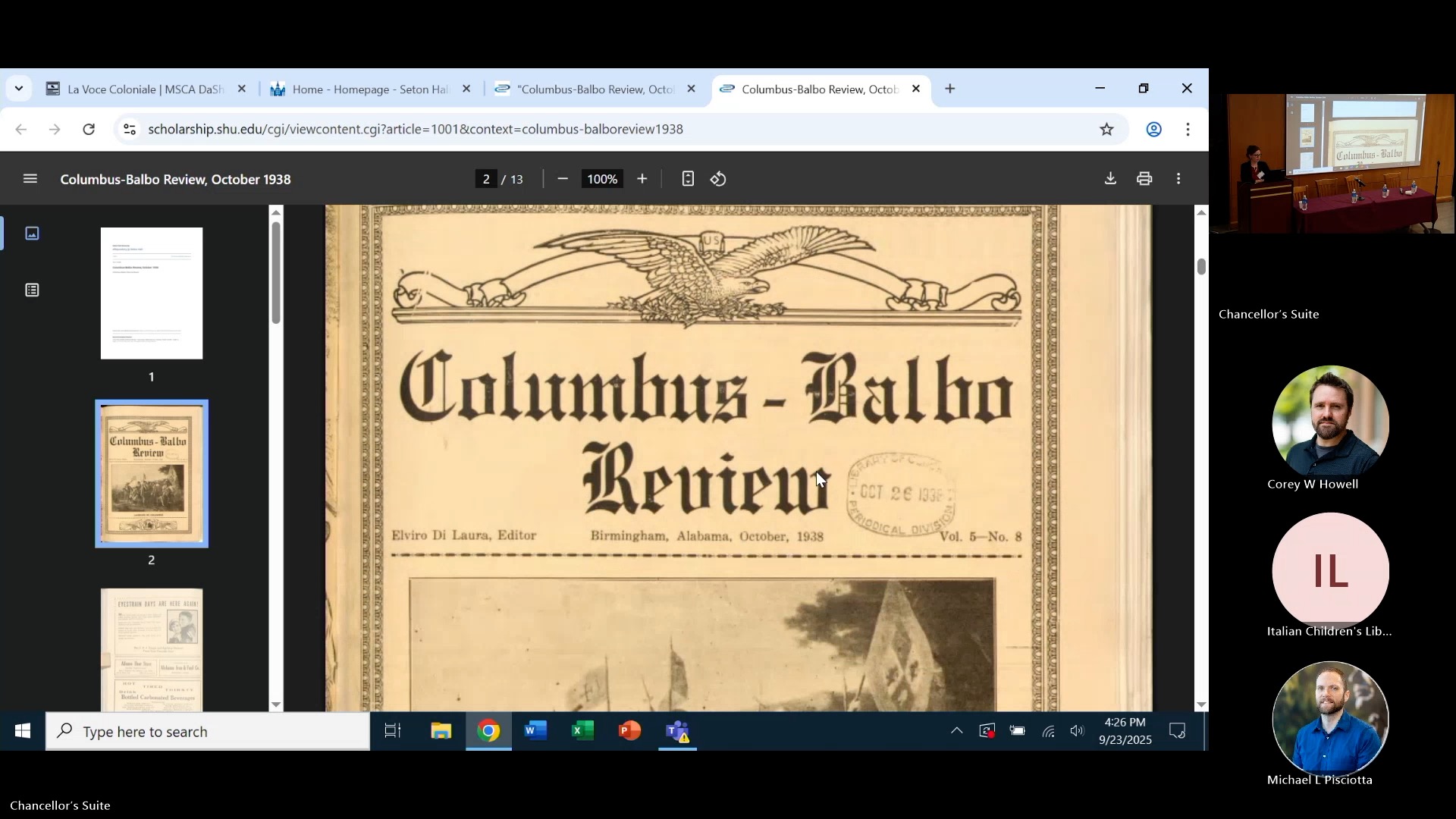Zoom in the PDF page
The height and width of the screenshot is (819, 1456).
click(x=642, y=179)
